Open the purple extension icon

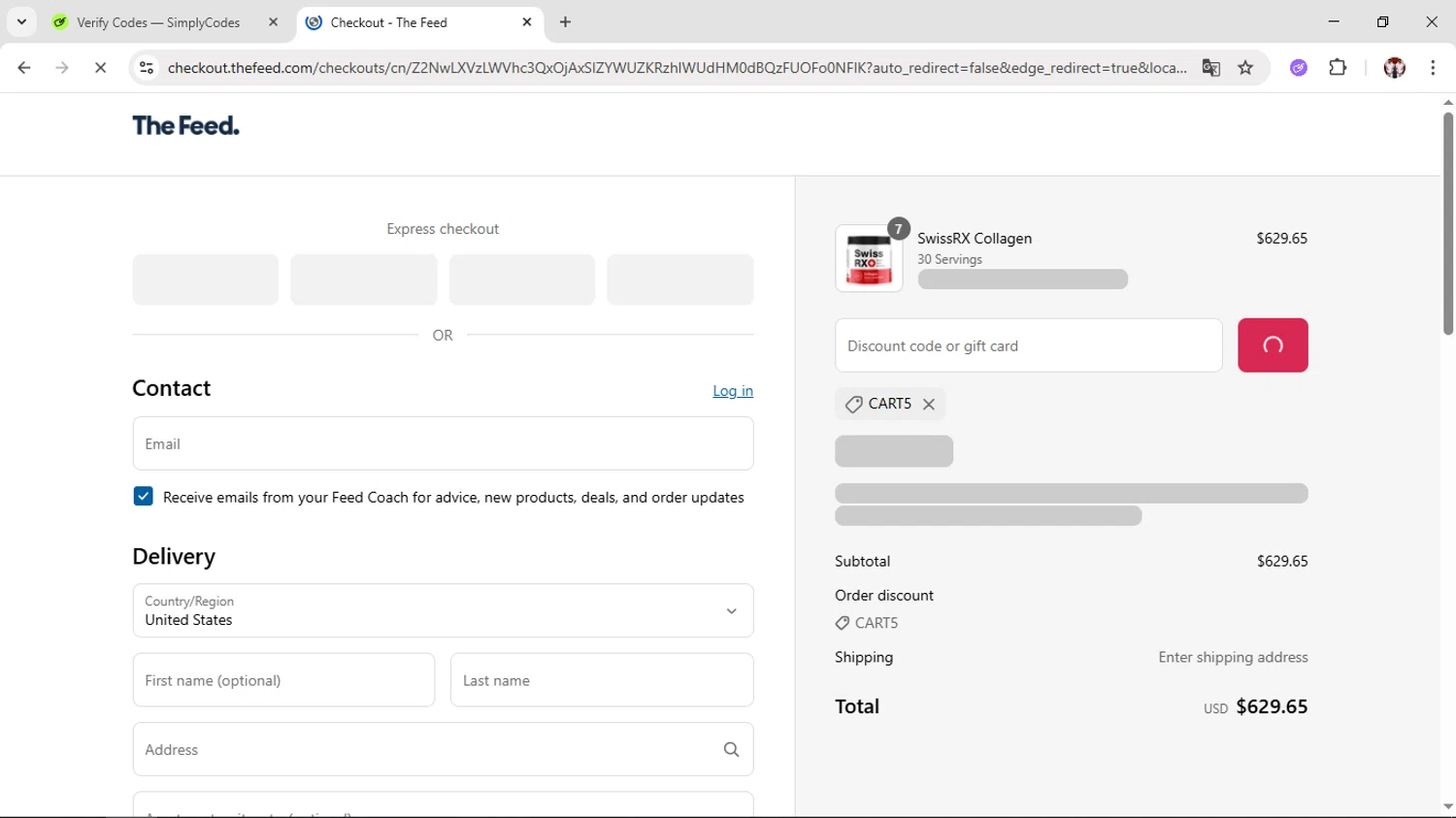[x=1299, y=68]
